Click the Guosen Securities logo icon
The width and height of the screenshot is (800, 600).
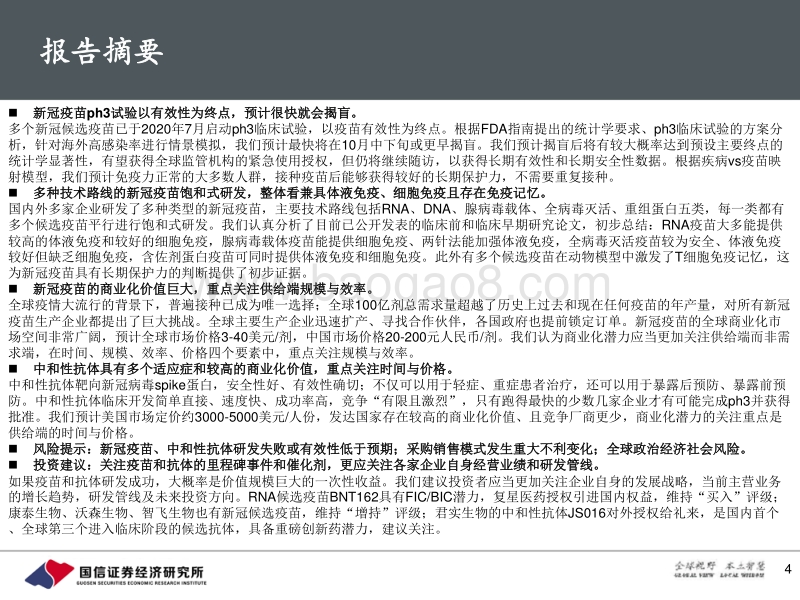(x=49, y=573)
